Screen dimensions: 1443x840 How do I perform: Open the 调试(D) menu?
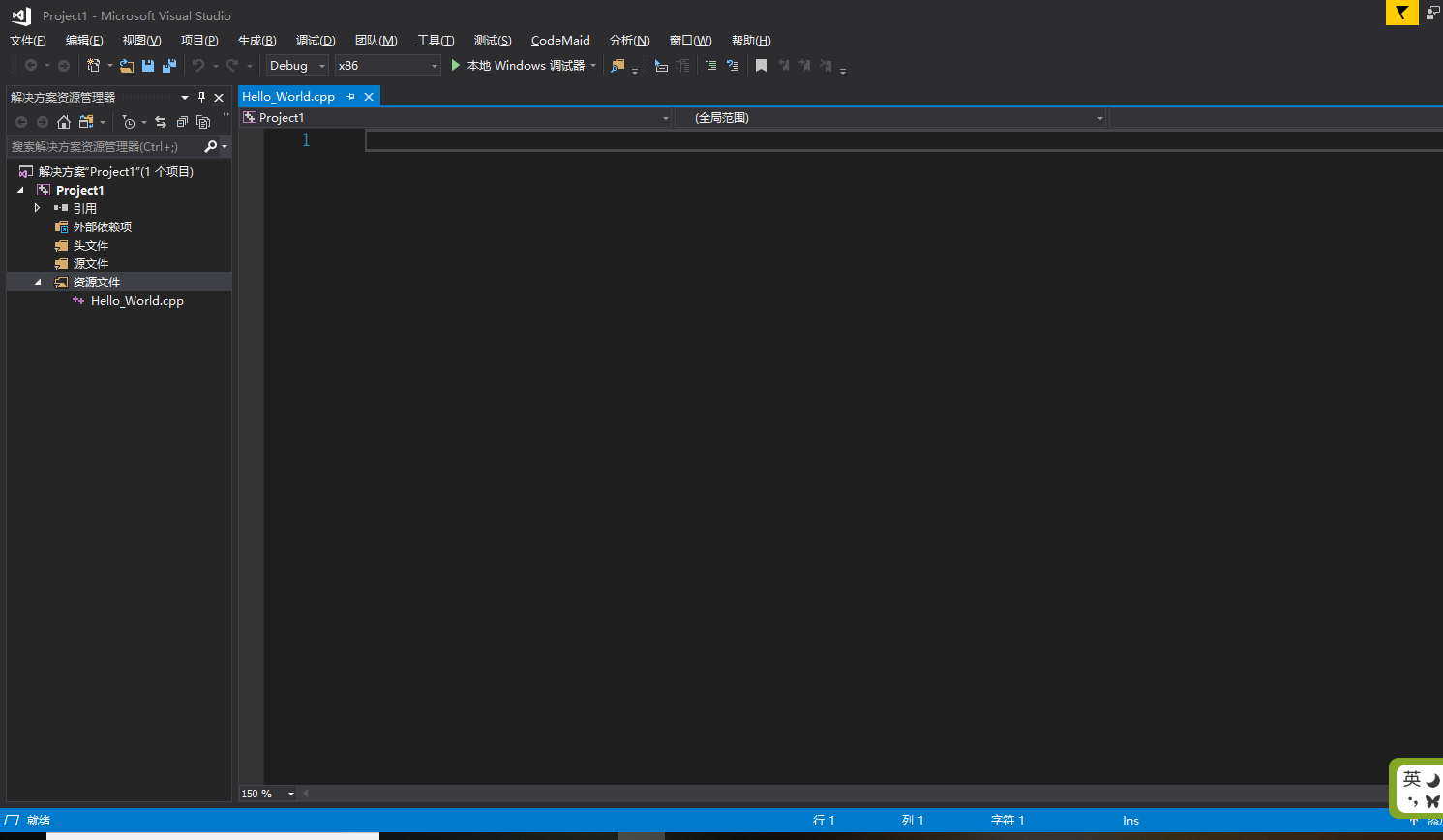pyautogui.click(x=316, y=41)
